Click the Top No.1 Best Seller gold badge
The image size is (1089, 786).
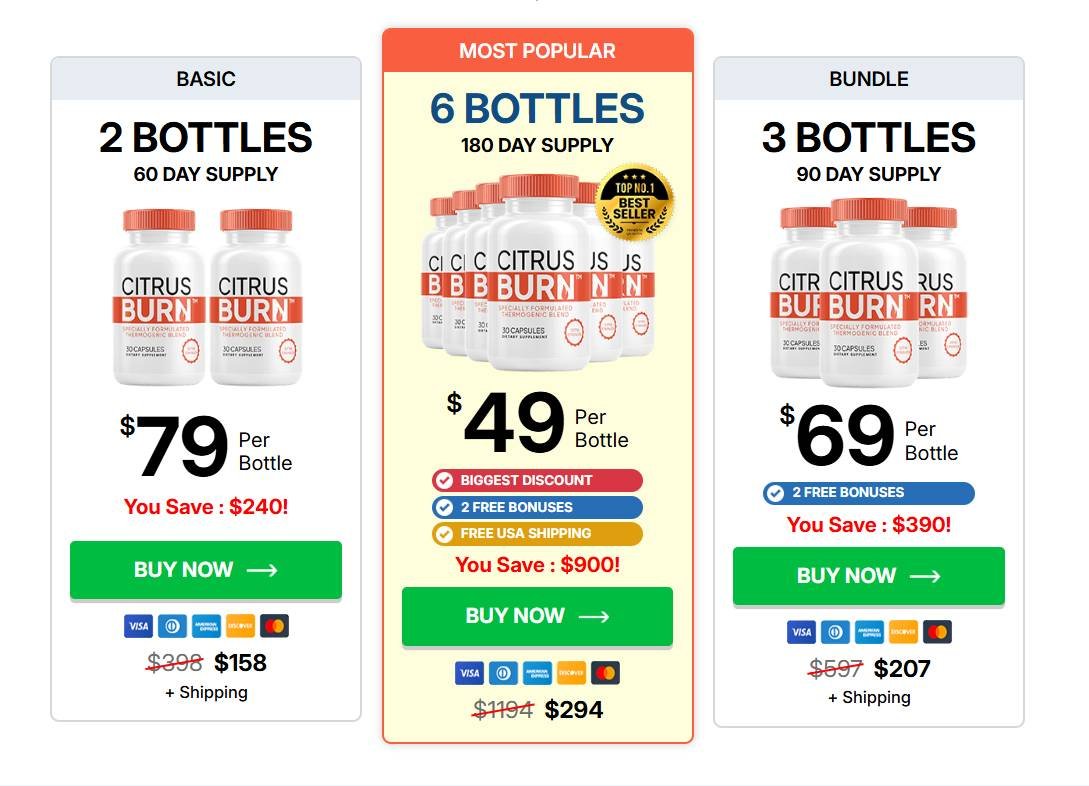point(634,203)
